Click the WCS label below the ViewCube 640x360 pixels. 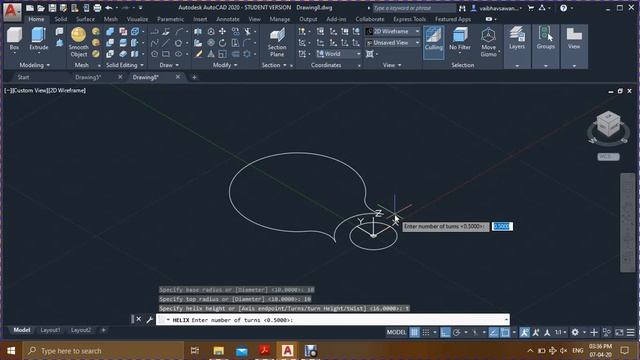[608, 157]
